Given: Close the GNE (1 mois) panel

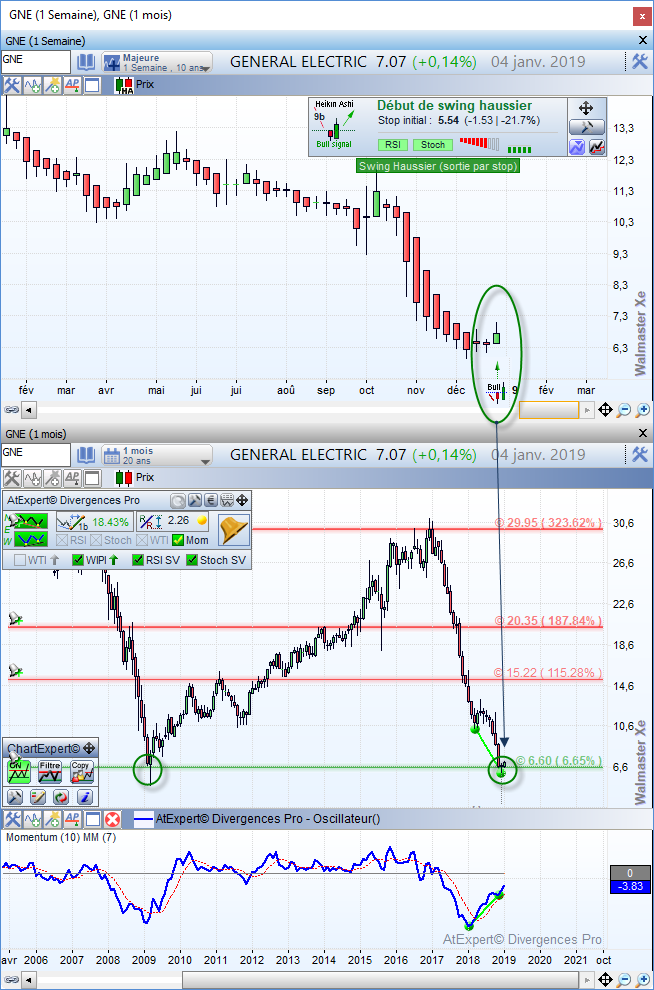Looking at the screenshot, I should [643, 434].
